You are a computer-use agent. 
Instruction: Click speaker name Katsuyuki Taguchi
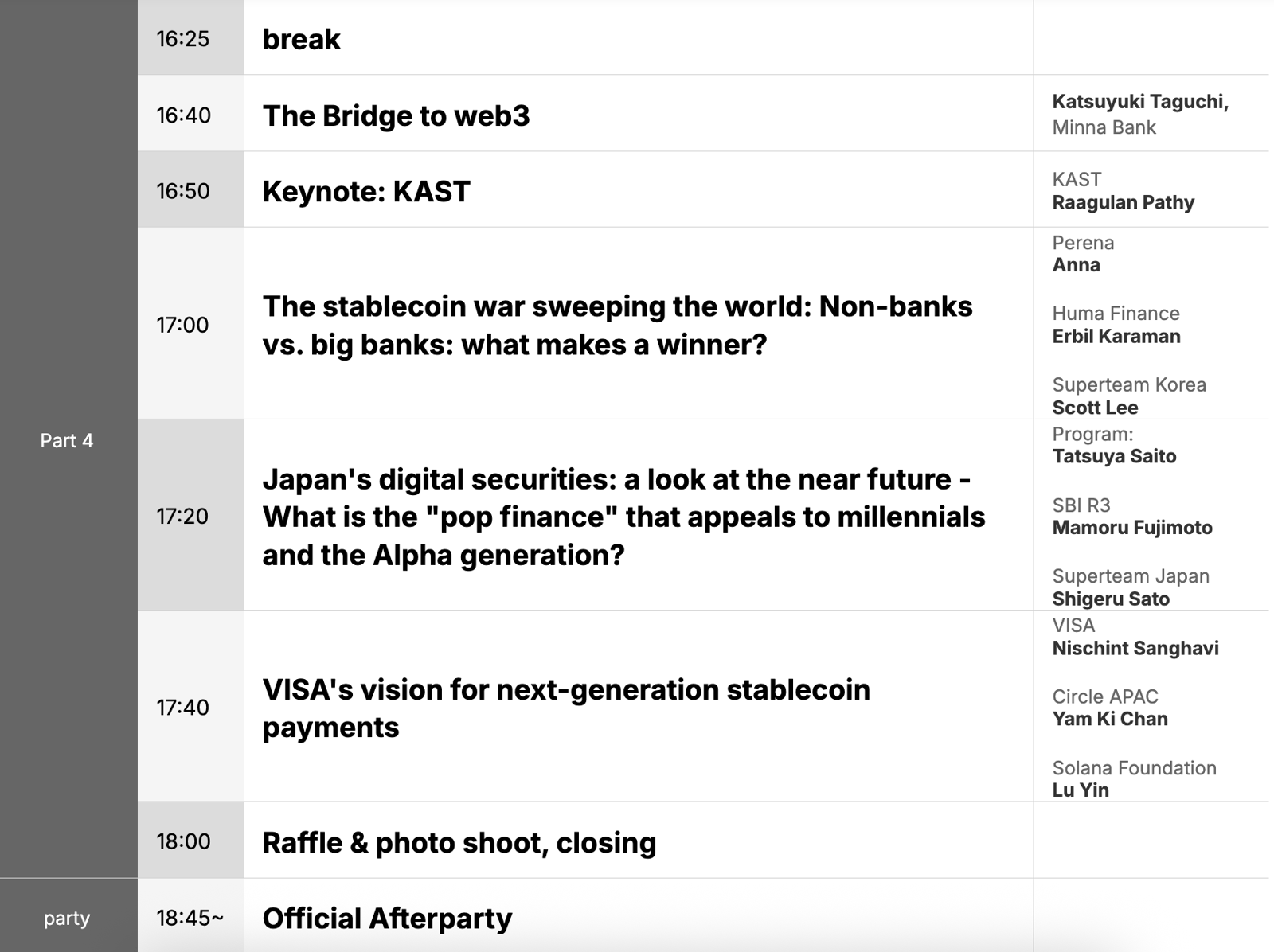click(x=1139, y=102)
